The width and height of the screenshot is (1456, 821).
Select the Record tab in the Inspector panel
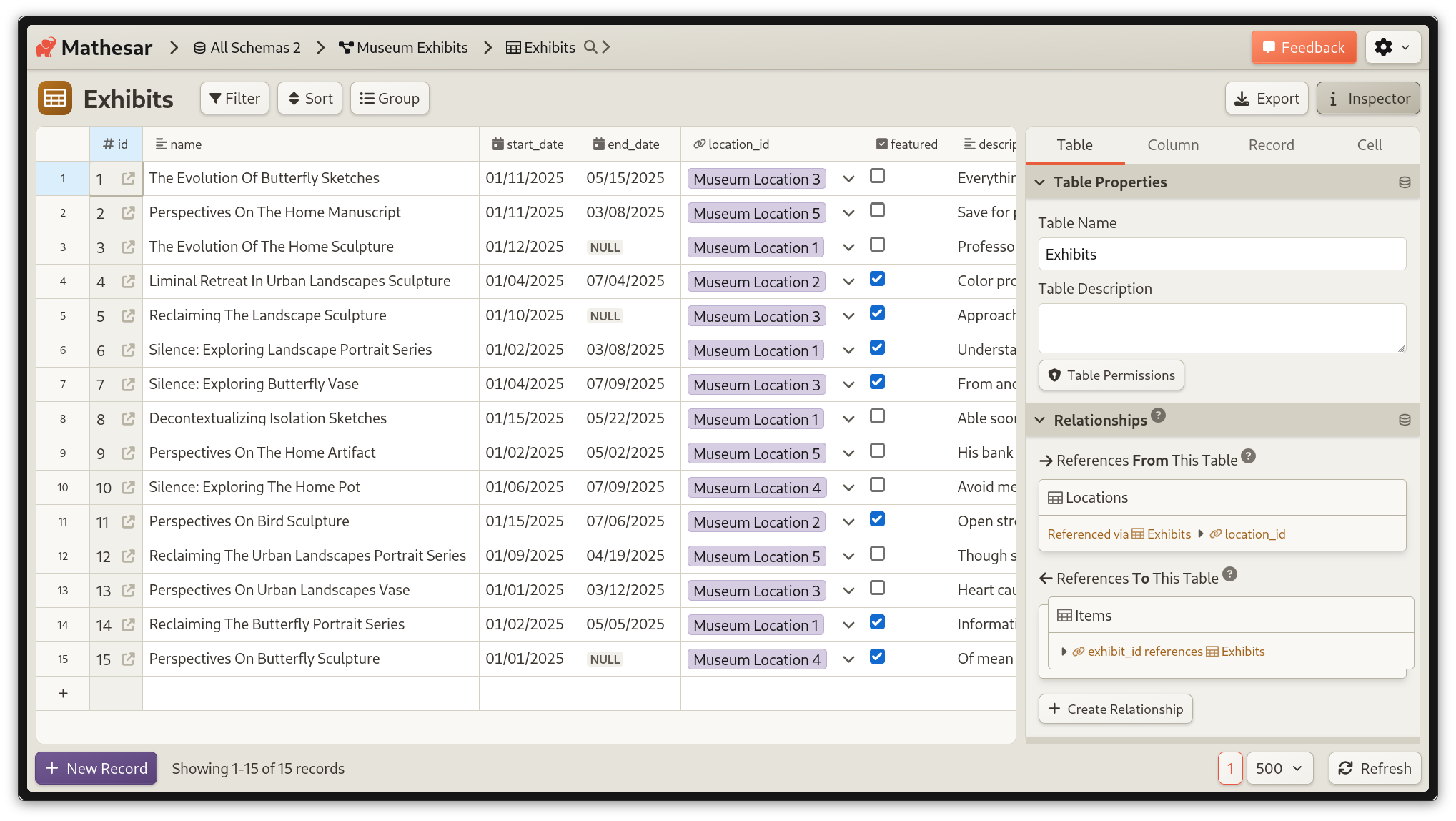click(1270, 144)
